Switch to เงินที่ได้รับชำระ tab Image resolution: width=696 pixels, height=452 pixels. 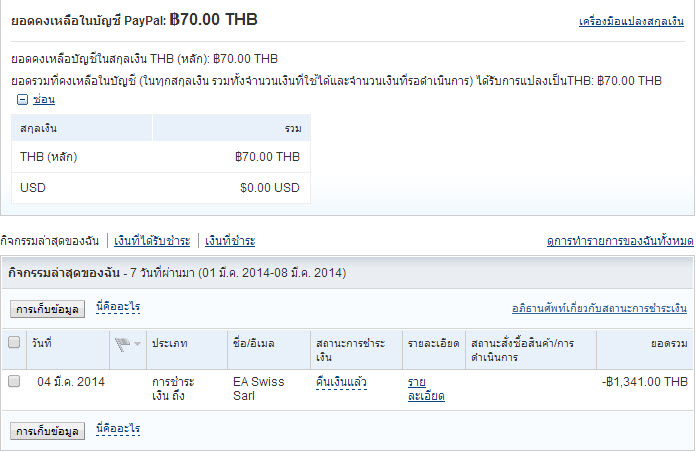152,241
